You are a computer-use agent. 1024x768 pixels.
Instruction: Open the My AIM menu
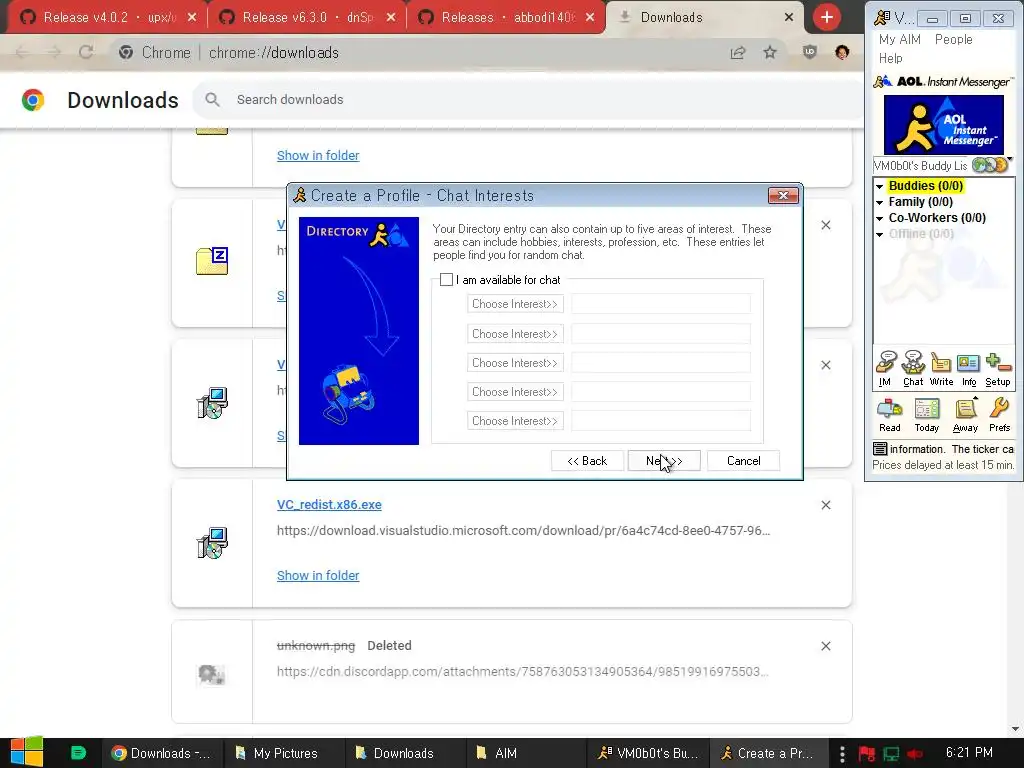tap(899, 39)
